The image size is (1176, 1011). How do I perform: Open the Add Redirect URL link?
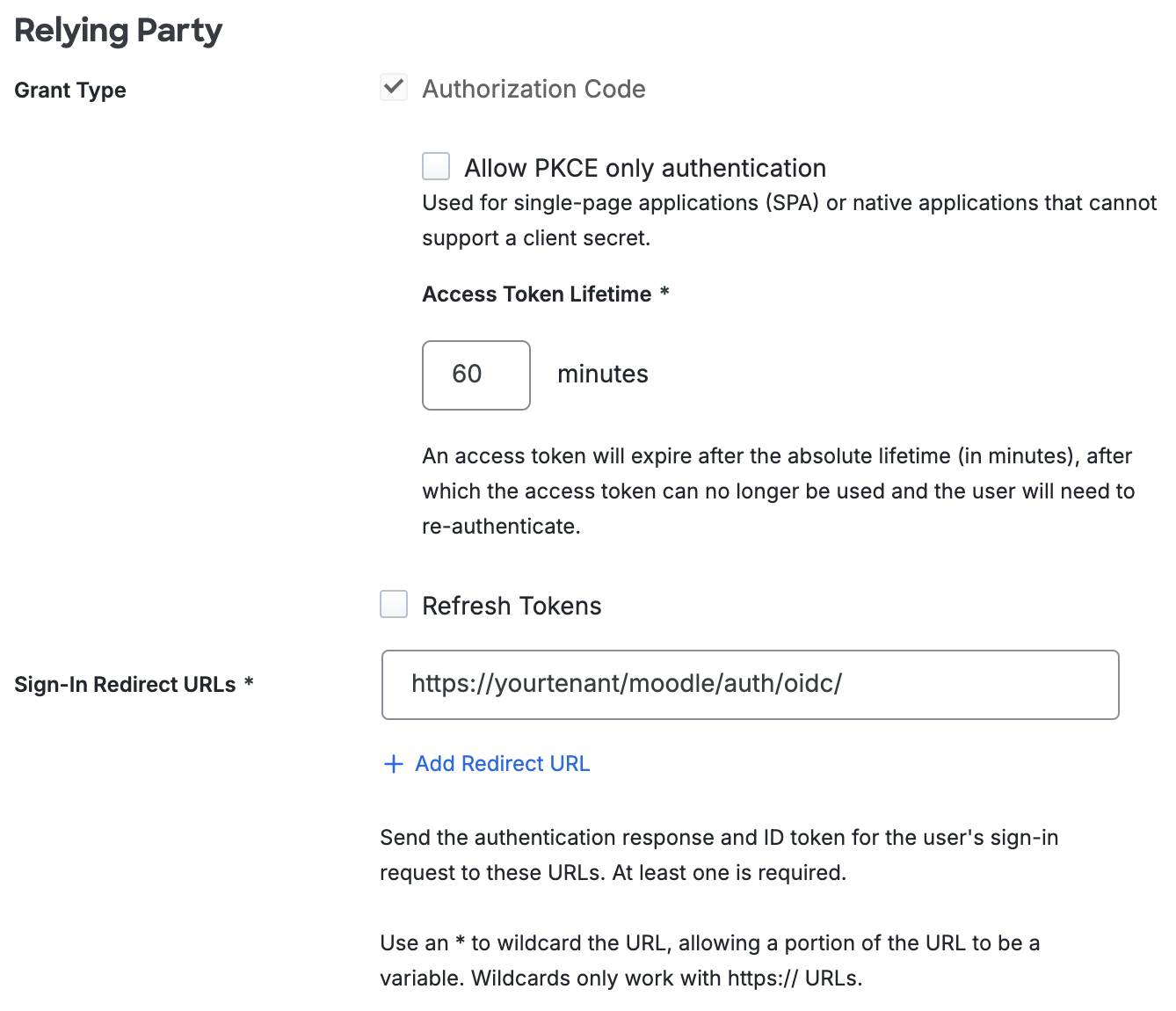501,764
